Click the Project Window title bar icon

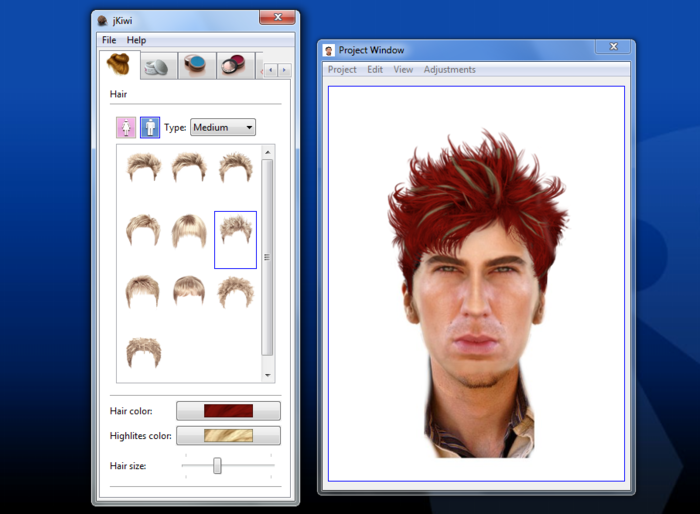tap(329, 50)
